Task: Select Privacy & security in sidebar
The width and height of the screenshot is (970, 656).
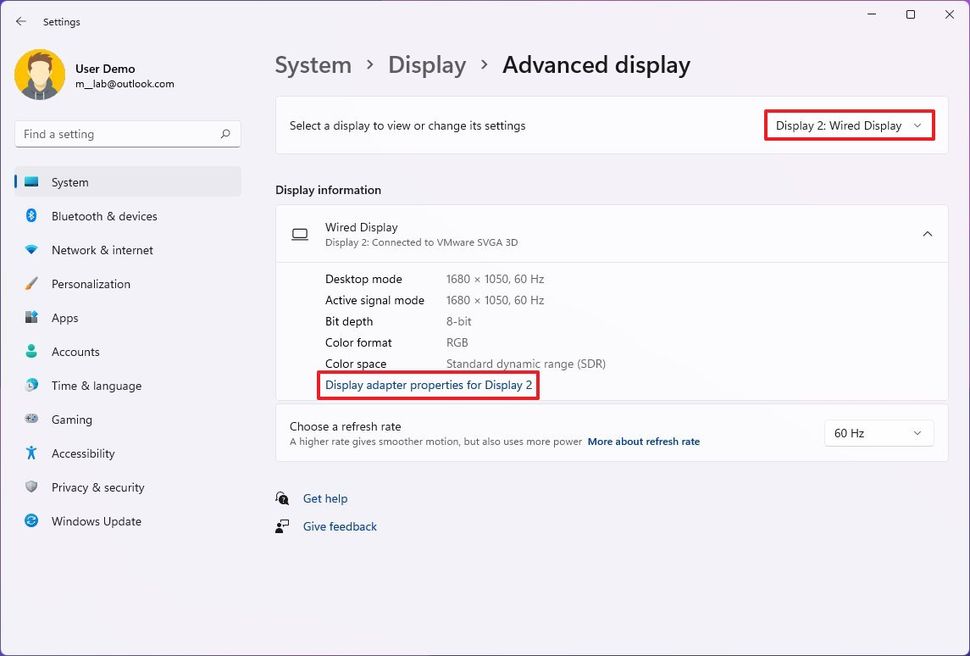Action: coord(98,487)
